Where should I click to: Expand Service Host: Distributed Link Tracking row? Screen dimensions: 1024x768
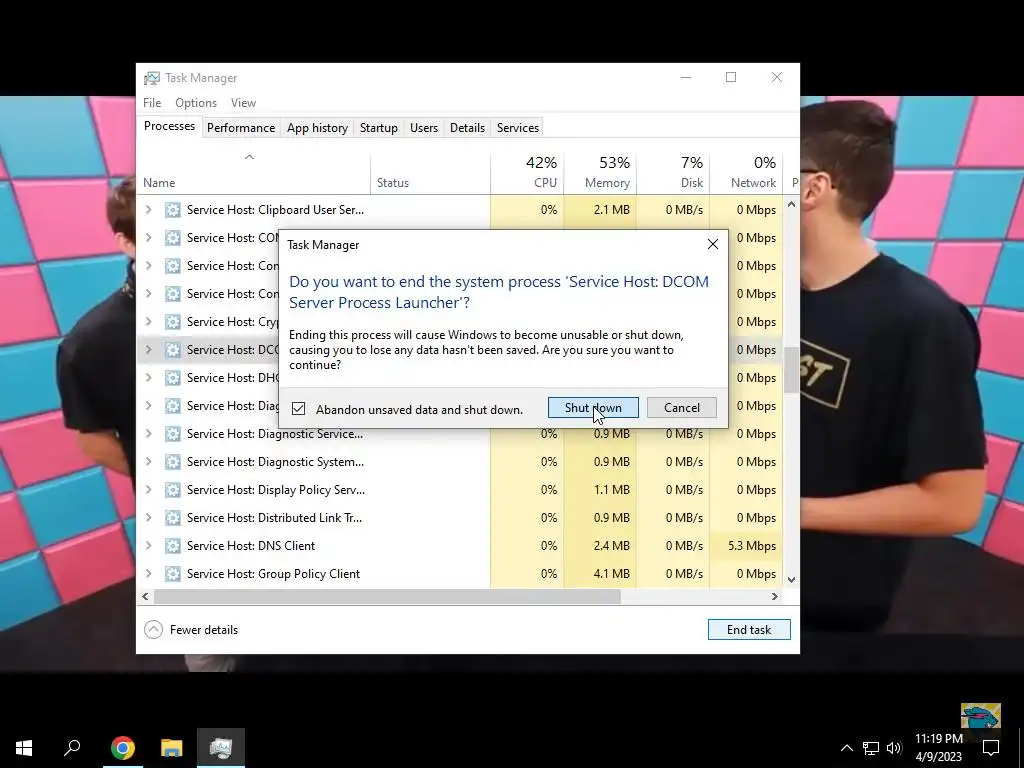pos(148,518)
